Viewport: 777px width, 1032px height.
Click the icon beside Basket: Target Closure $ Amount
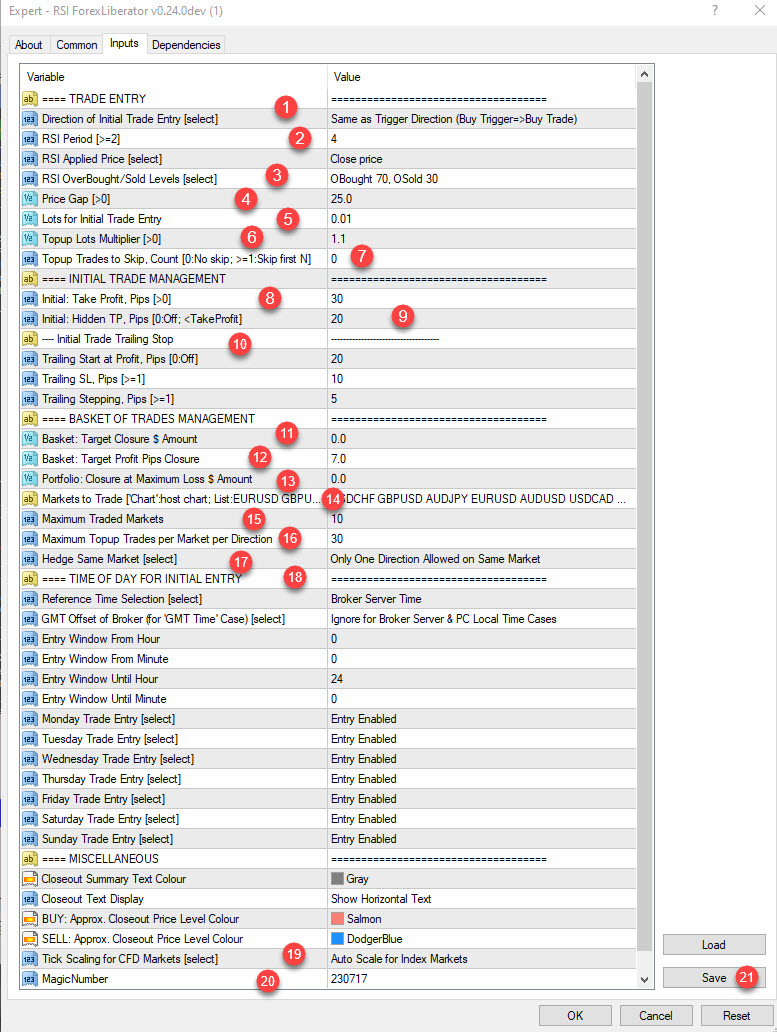[30, 439]
